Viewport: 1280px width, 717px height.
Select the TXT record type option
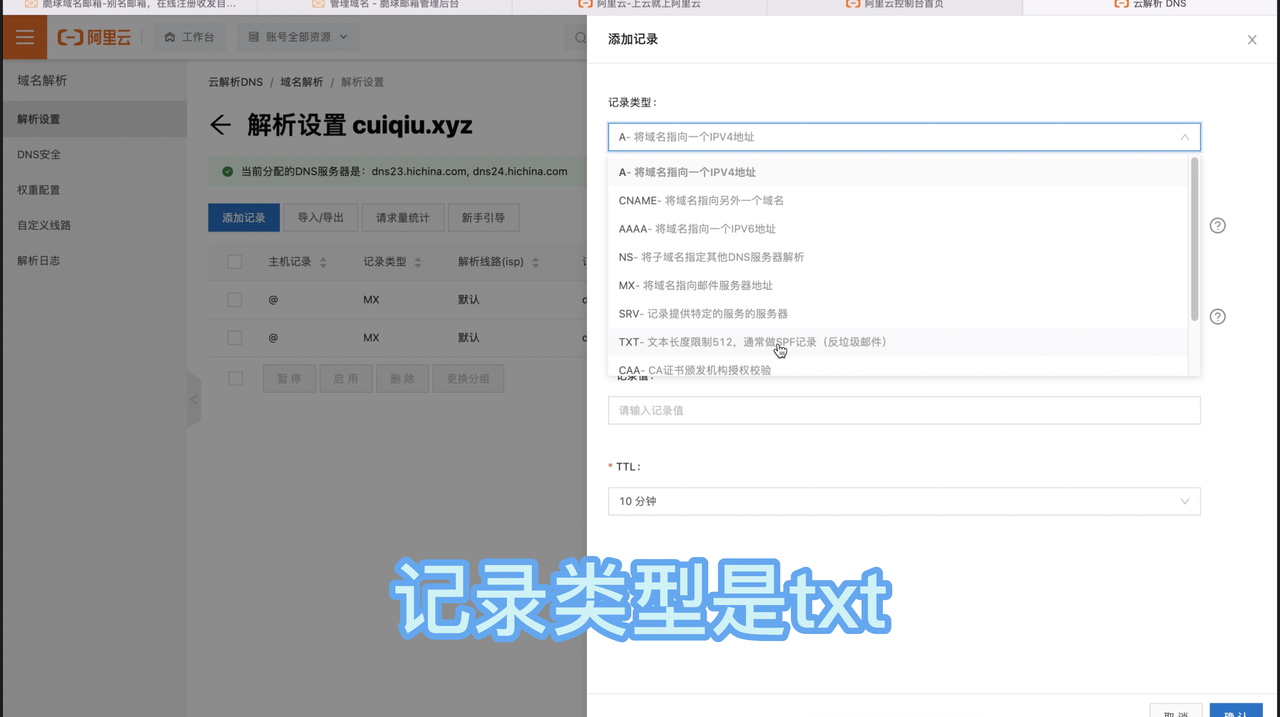(x=897, y=342)
